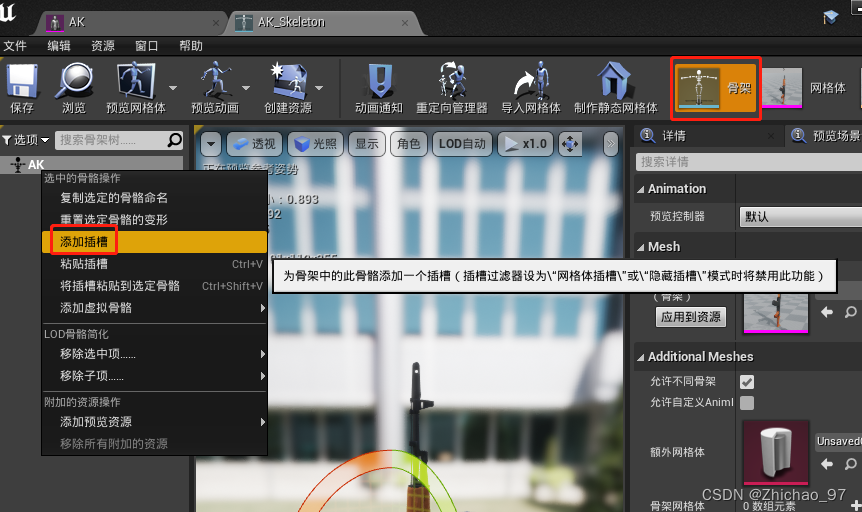Viewport: 862px width, 512px height.
Task: Choose 粘贴插槽 menu entry
Action: pyautogui.click(x=154, y=264)
